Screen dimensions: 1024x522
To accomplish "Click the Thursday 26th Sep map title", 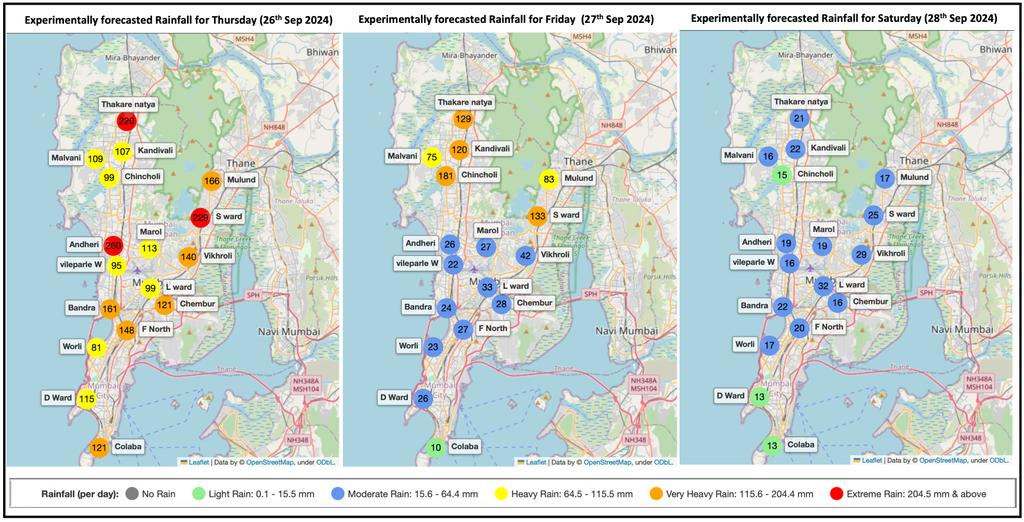I will pos(178,20).
